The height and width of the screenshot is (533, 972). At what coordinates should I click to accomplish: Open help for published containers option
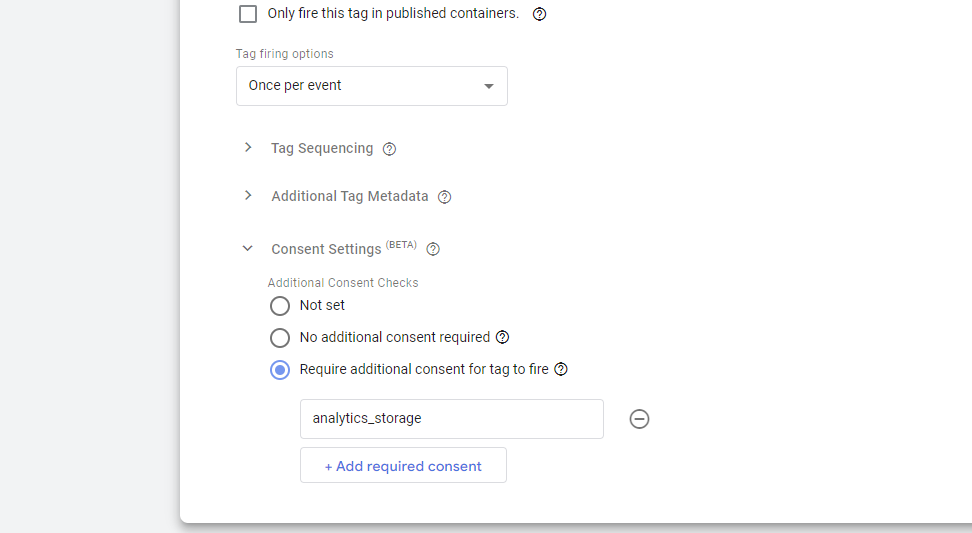[x=539, y=14]
